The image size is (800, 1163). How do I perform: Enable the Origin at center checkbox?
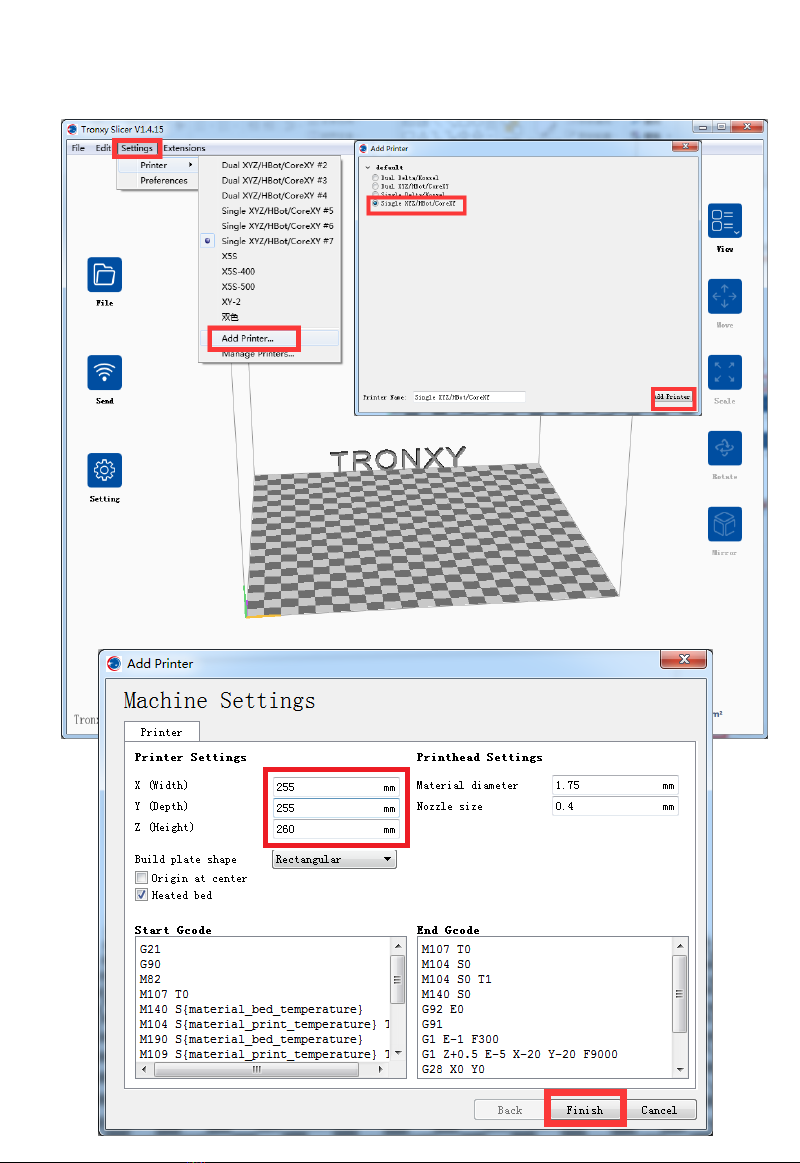[142, 877]
